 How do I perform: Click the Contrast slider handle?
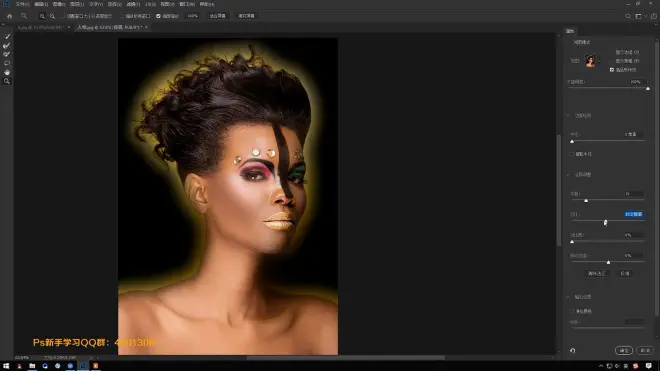tap(572, 242)
